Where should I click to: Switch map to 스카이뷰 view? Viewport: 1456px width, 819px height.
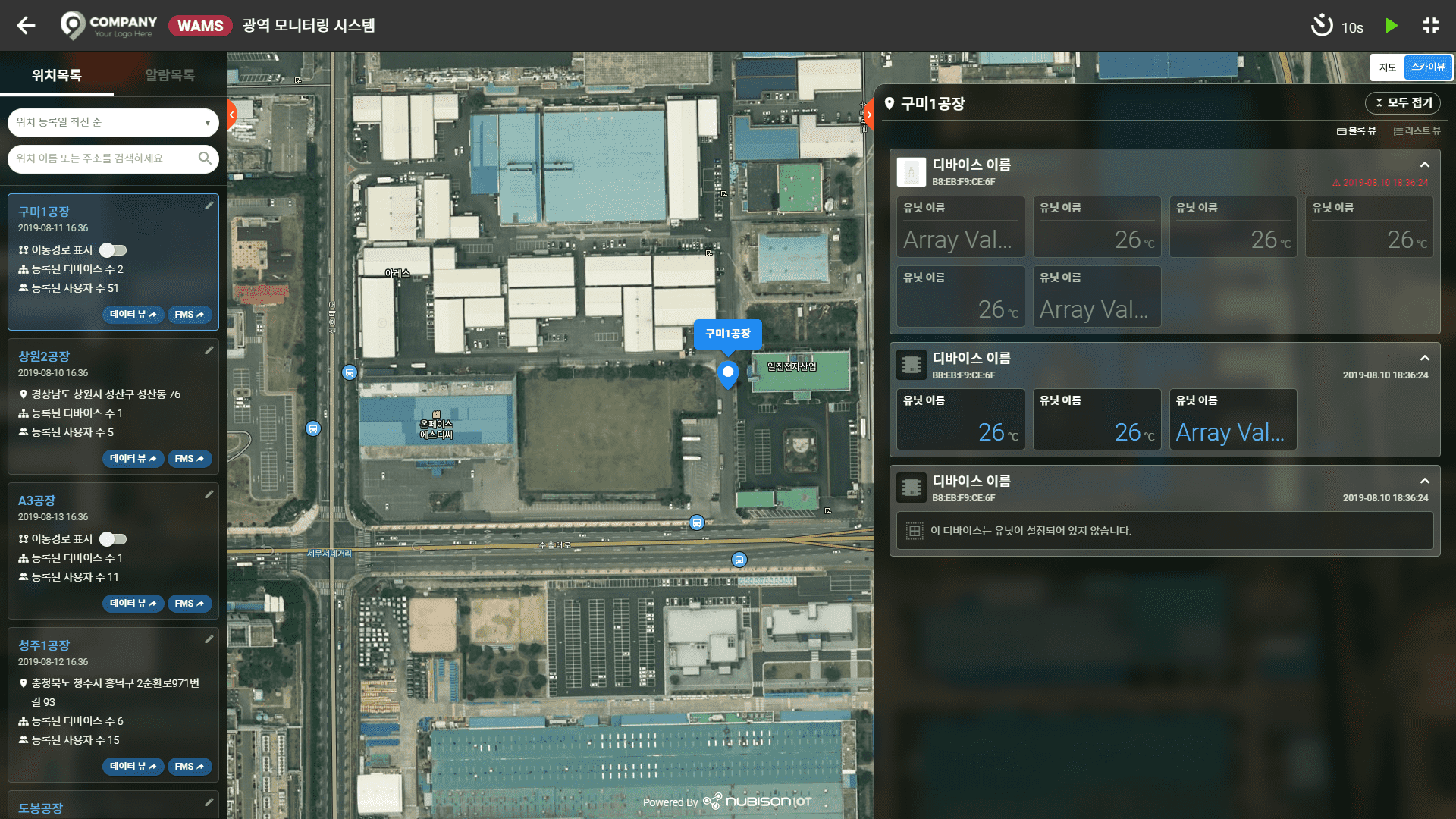click(1428, 67)
